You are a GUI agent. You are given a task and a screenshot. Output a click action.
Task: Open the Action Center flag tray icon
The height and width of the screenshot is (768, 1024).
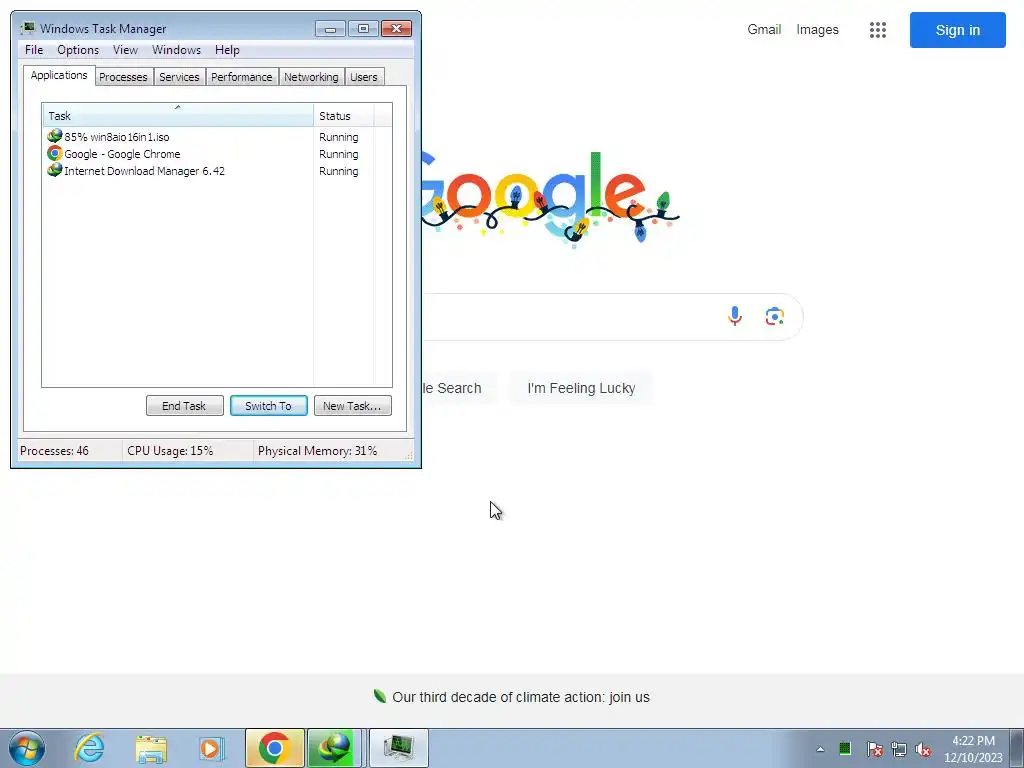(874, 749)
